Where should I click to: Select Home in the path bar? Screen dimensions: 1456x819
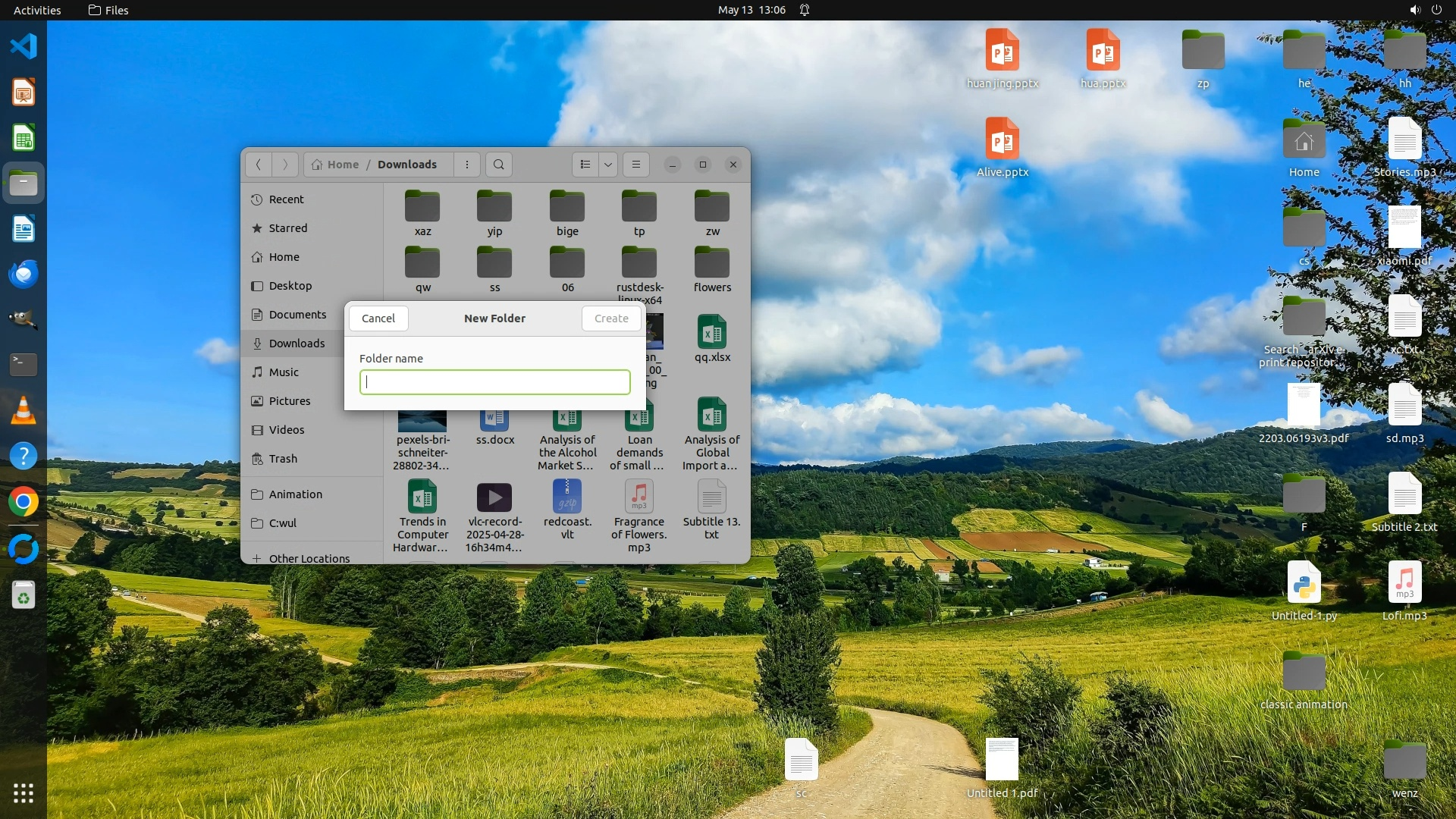[335, 165]
